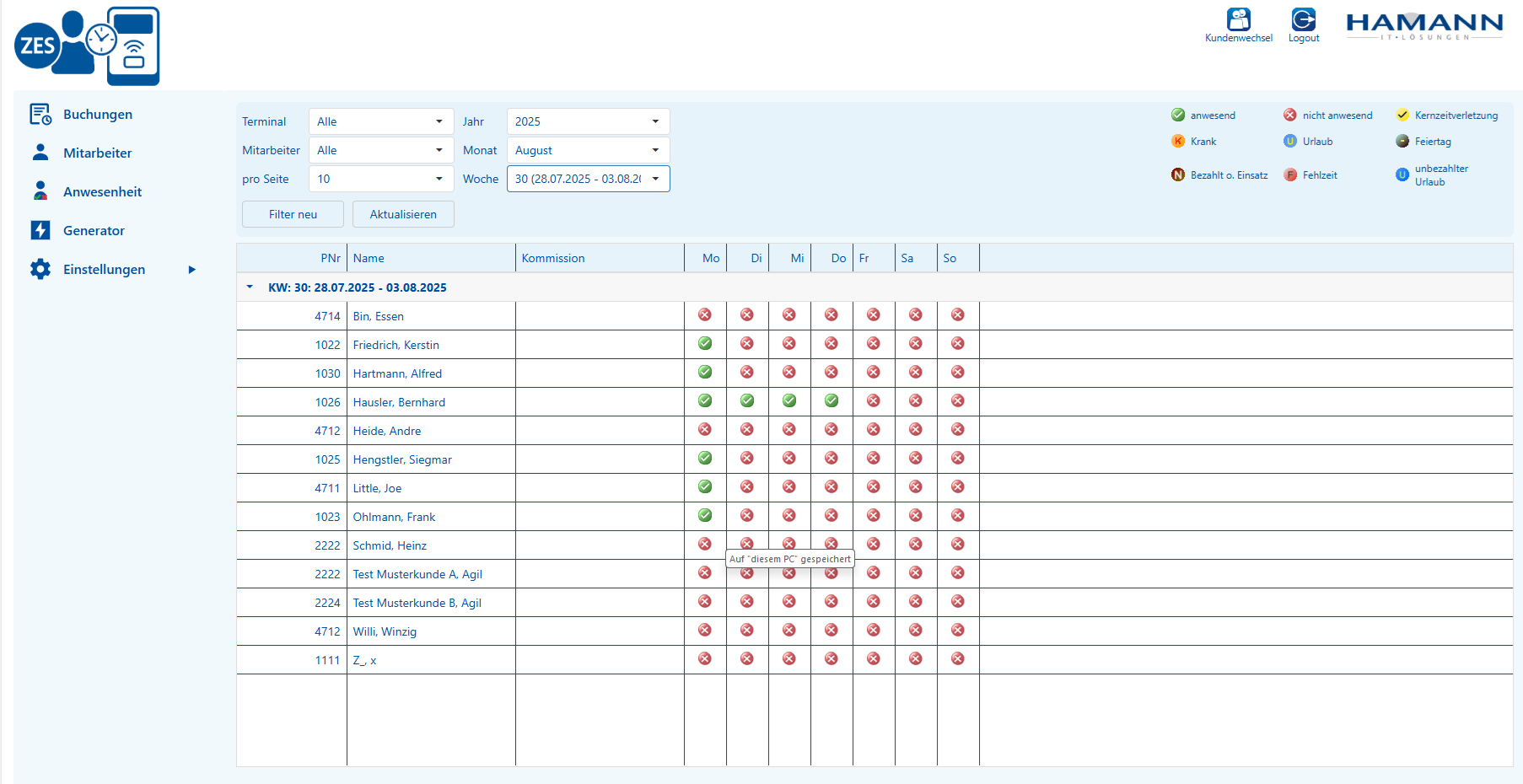Viewport: 1523px width, 784px height.
Task: Click the Fehlzeit legend icon
Action: point(1290,175)
